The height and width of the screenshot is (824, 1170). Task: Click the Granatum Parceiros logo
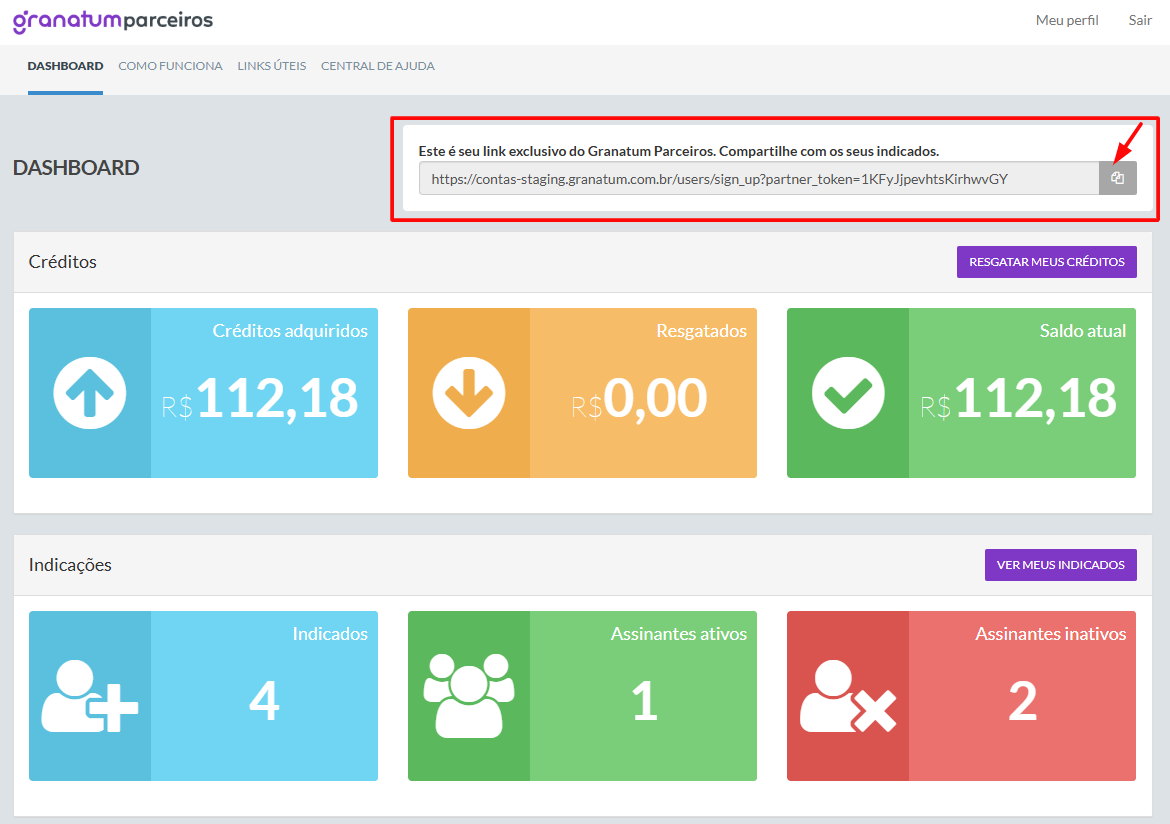pyautogui.click(x=113, y=21)
